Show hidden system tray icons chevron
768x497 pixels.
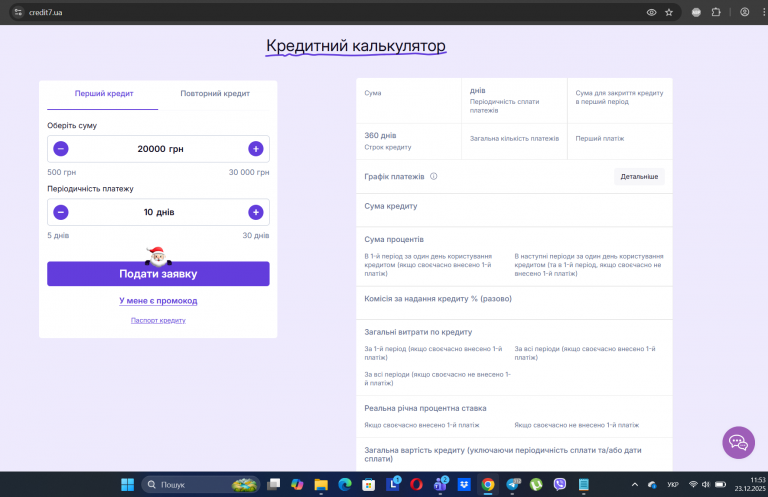click(x=635, y=485)
